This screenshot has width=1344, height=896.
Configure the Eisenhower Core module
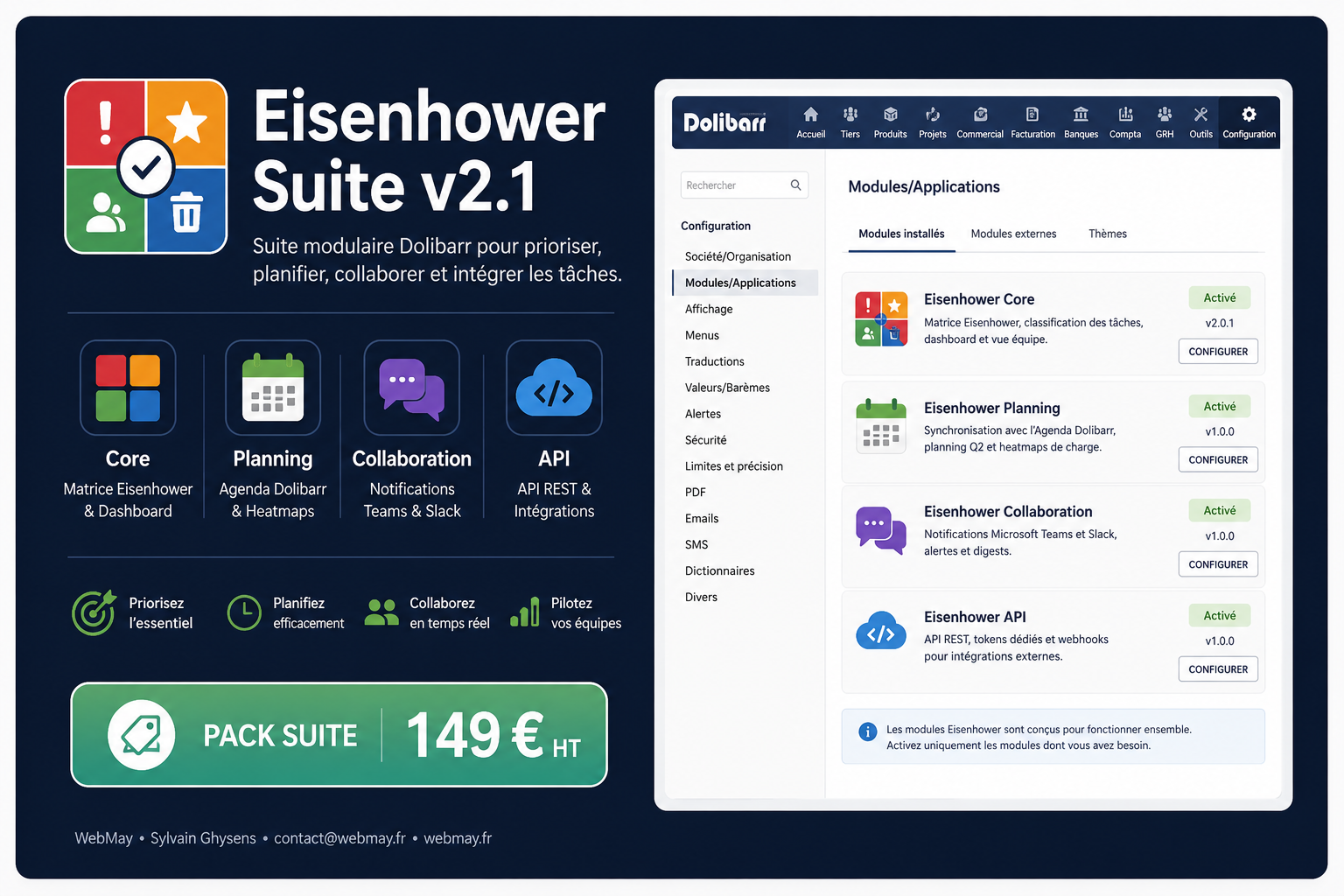point(1218,352)
